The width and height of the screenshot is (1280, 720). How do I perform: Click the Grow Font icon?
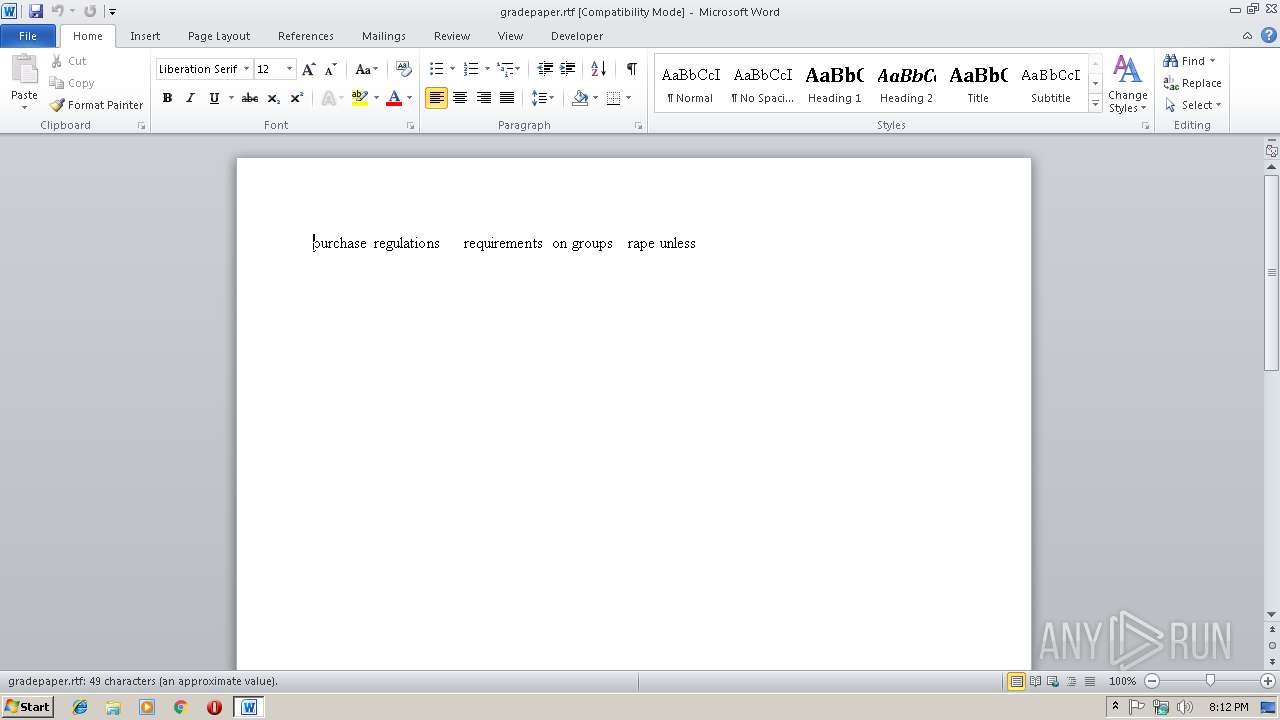click(309, 69)
